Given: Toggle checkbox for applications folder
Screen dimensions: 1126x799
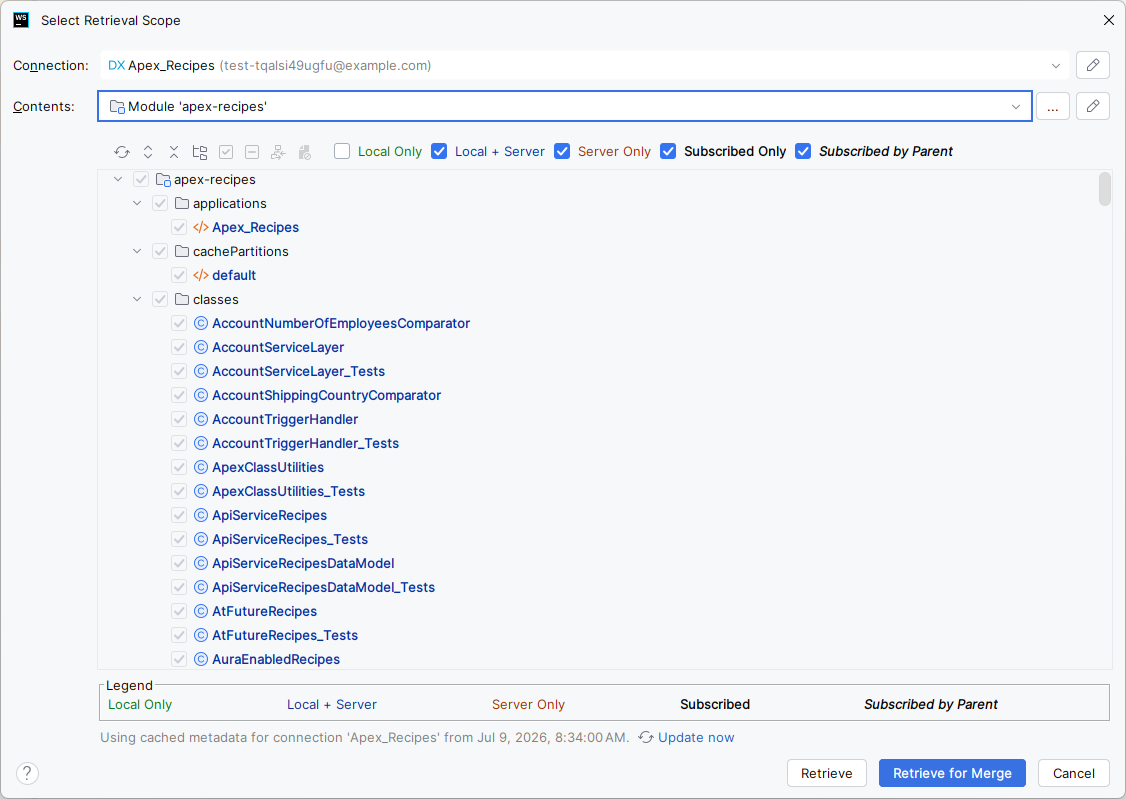Looking at the screenshot, I should pos(160,203).
